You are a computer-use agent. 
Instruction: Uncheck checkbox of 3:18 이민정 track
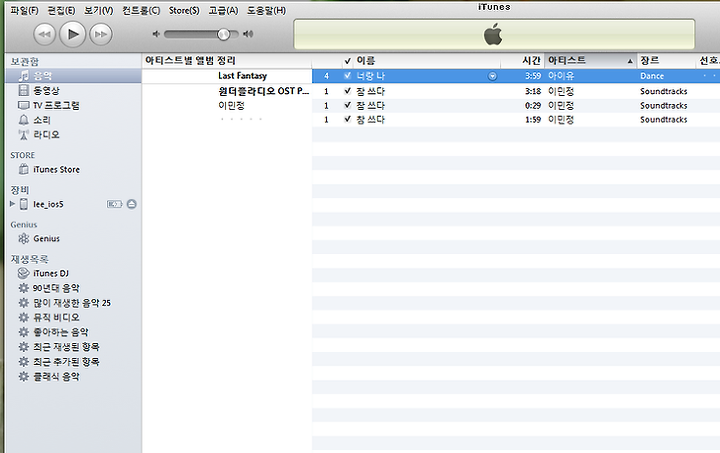(x=348, y=91)
